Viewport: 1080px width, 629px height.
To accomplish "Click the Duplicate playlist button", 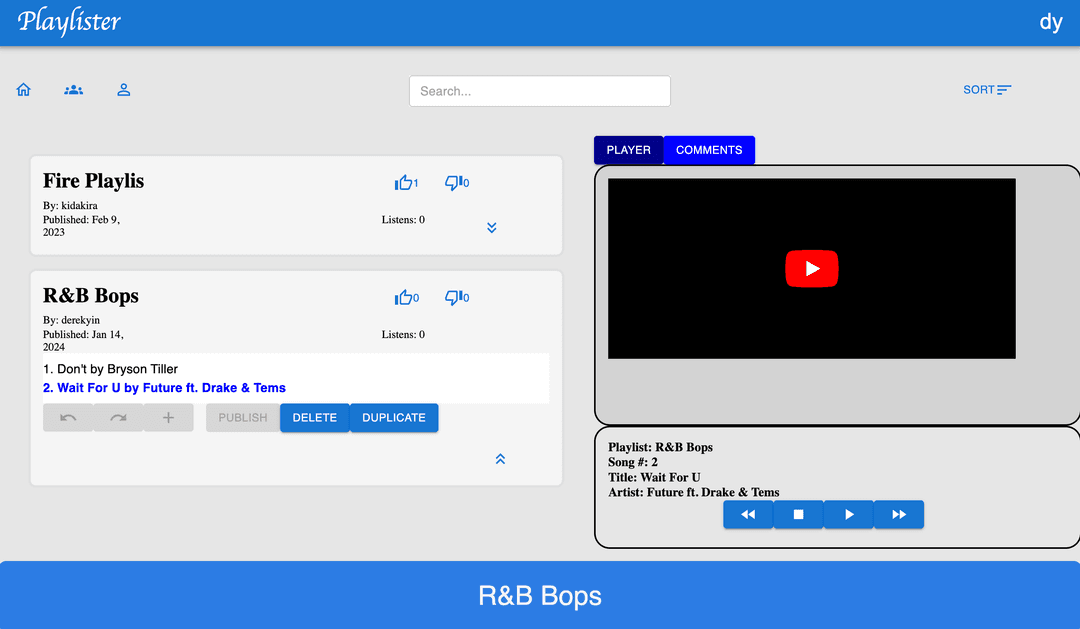I will tap(394, 418).
